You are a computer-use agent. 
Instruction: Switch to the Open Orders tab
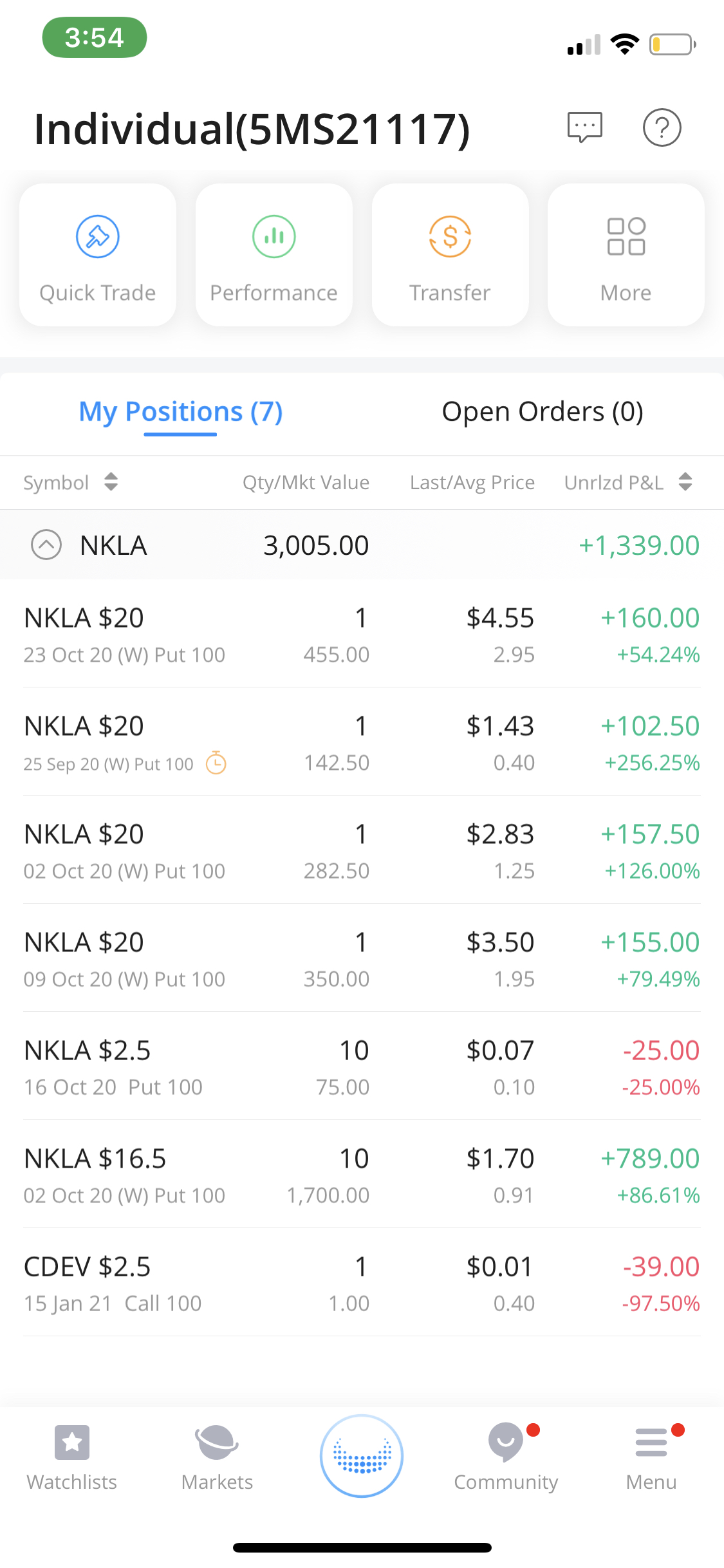pos(542,412)
